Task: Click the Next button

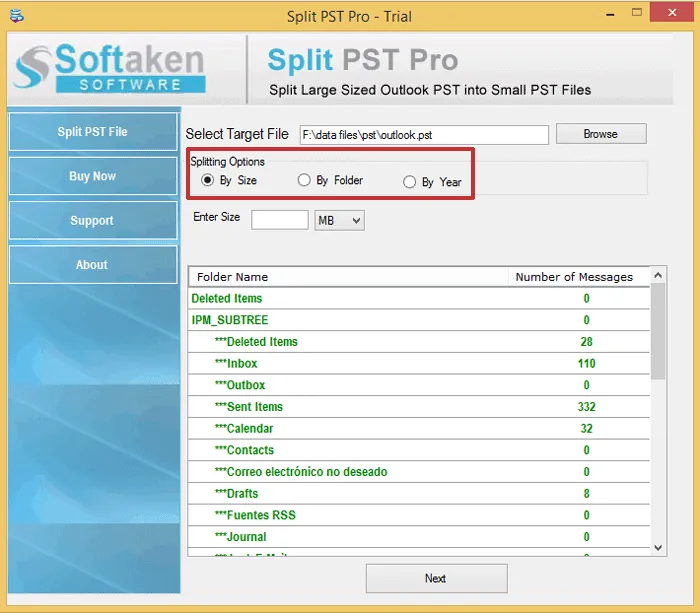Action: 436,578
